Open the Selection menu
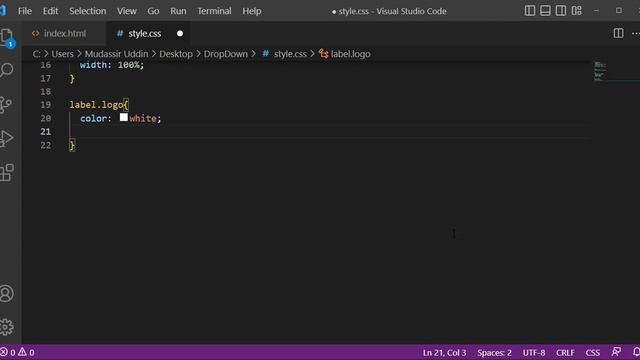The height and width of the screenshot is (360, 640). tap(87, 11)
